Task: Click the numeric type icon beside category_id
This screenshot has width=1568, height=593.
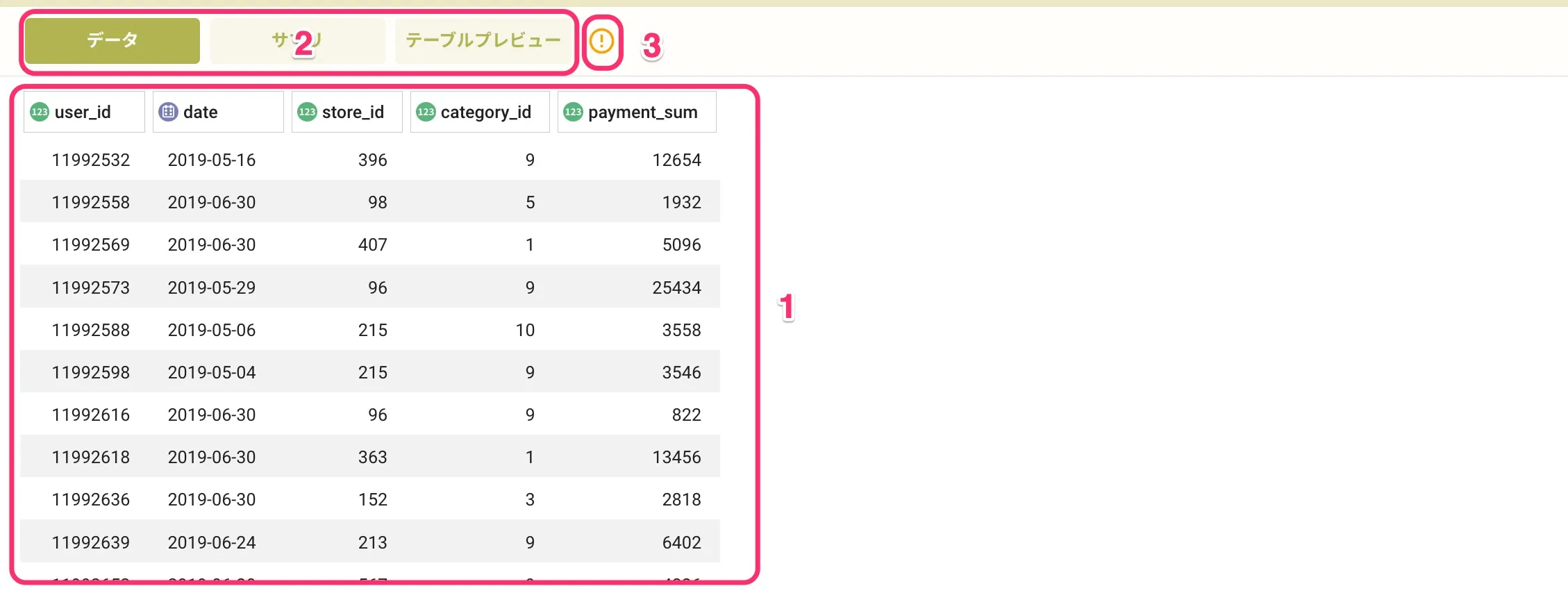Action: coord(426,112)
